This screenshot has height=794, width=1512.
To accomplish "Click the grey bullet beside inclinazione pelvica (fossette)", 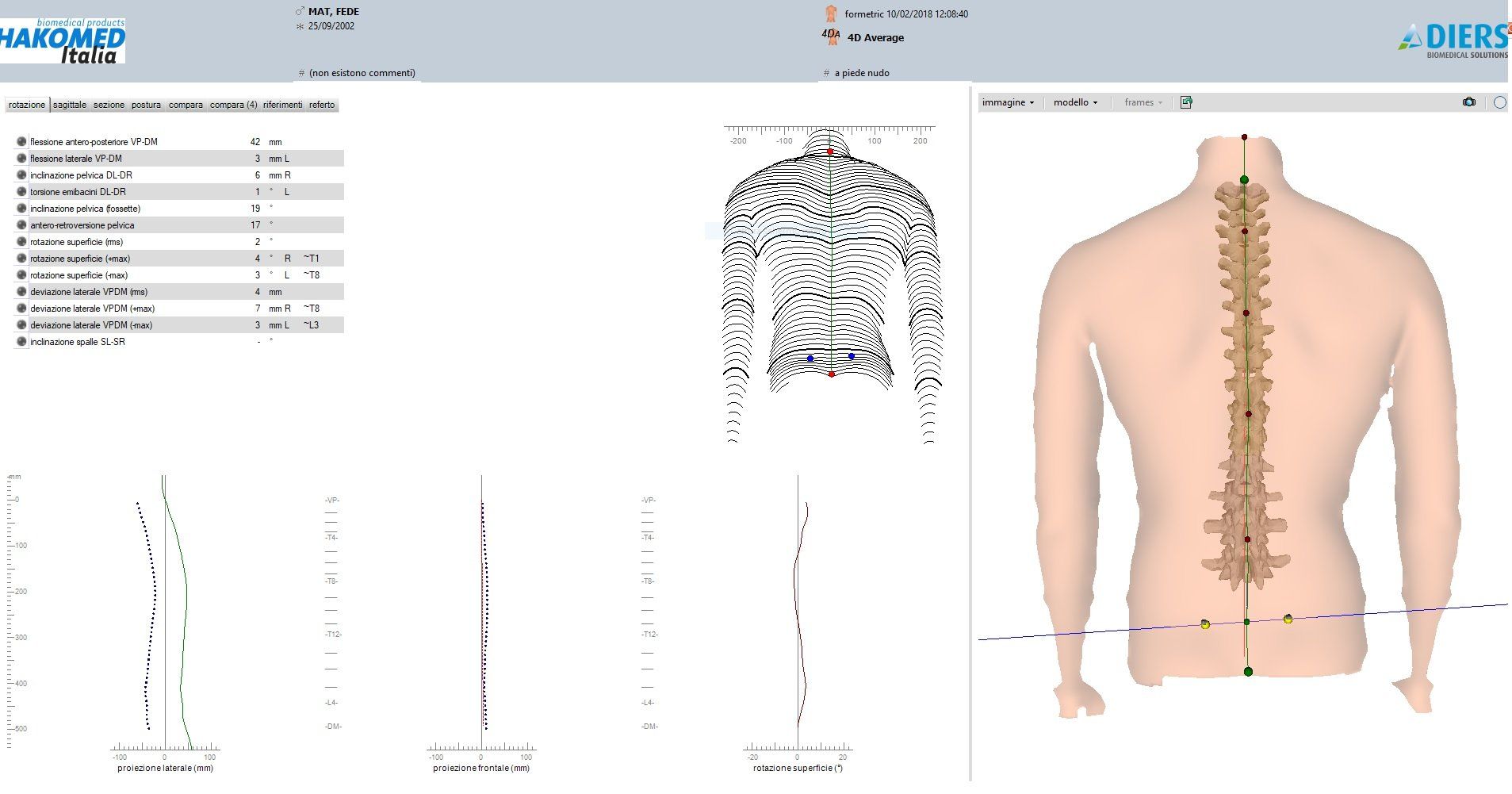I will click(21, 208).
